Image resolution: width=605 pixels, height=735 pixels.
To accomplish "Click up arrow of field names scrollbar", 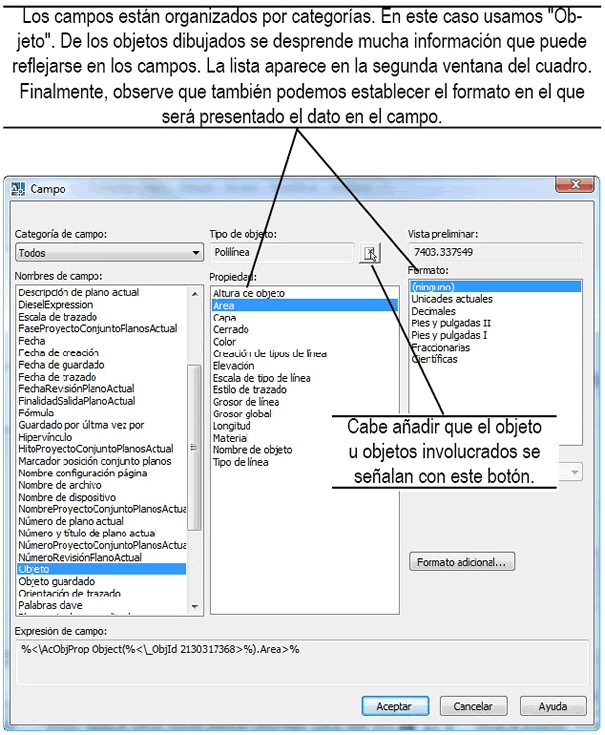I will (x=195, y=294).
